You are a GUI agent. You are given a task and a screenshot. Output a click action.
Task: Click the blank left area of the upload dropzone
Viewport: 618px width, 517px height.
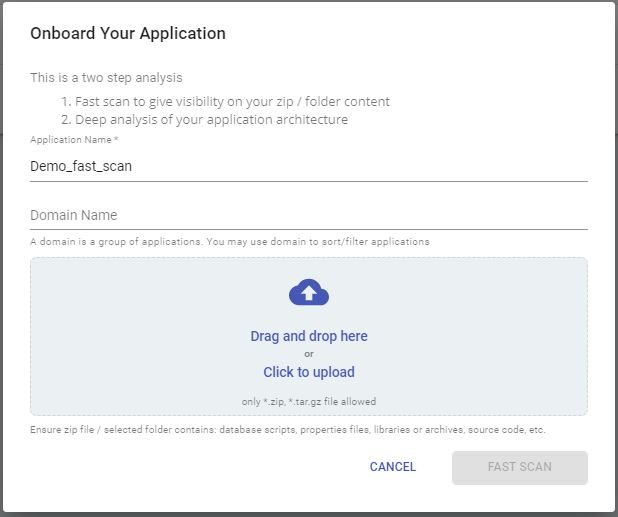point(118,337)
